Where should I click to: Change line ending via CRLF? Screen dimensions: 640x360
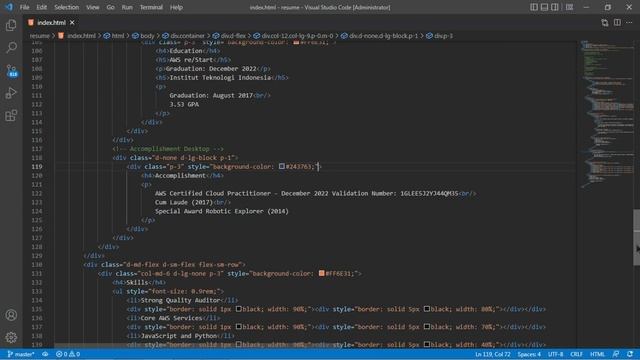click(576, 354)
